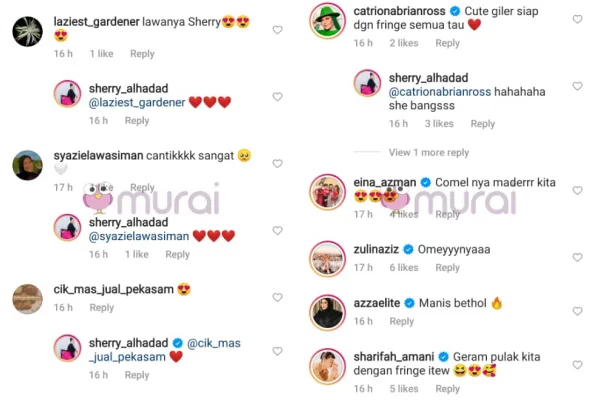
Task: Reply to zulinaziz's comment
Action: click(447, 268)
